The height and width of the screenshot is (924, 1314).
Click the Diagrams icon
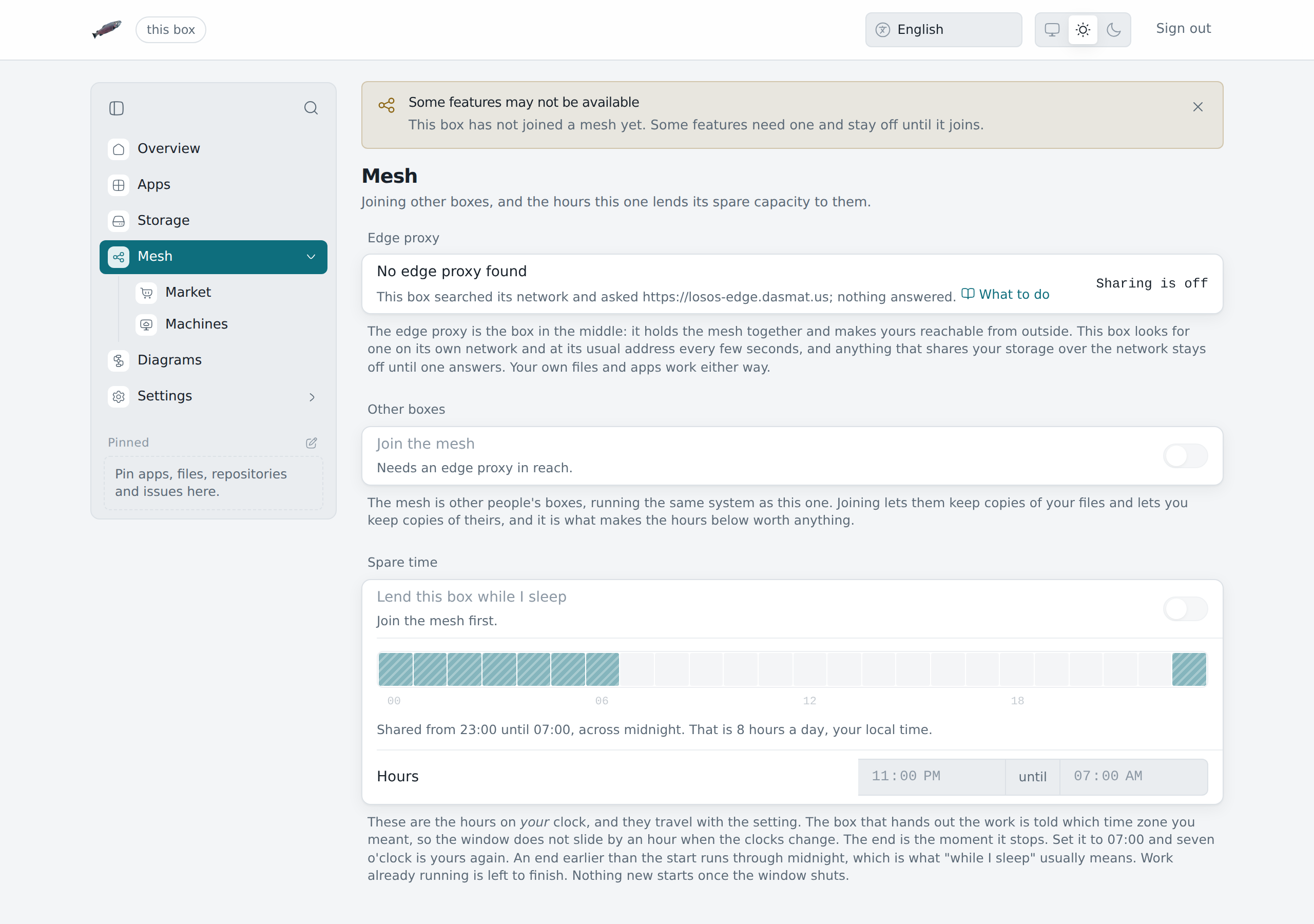(x=119, y=361)
